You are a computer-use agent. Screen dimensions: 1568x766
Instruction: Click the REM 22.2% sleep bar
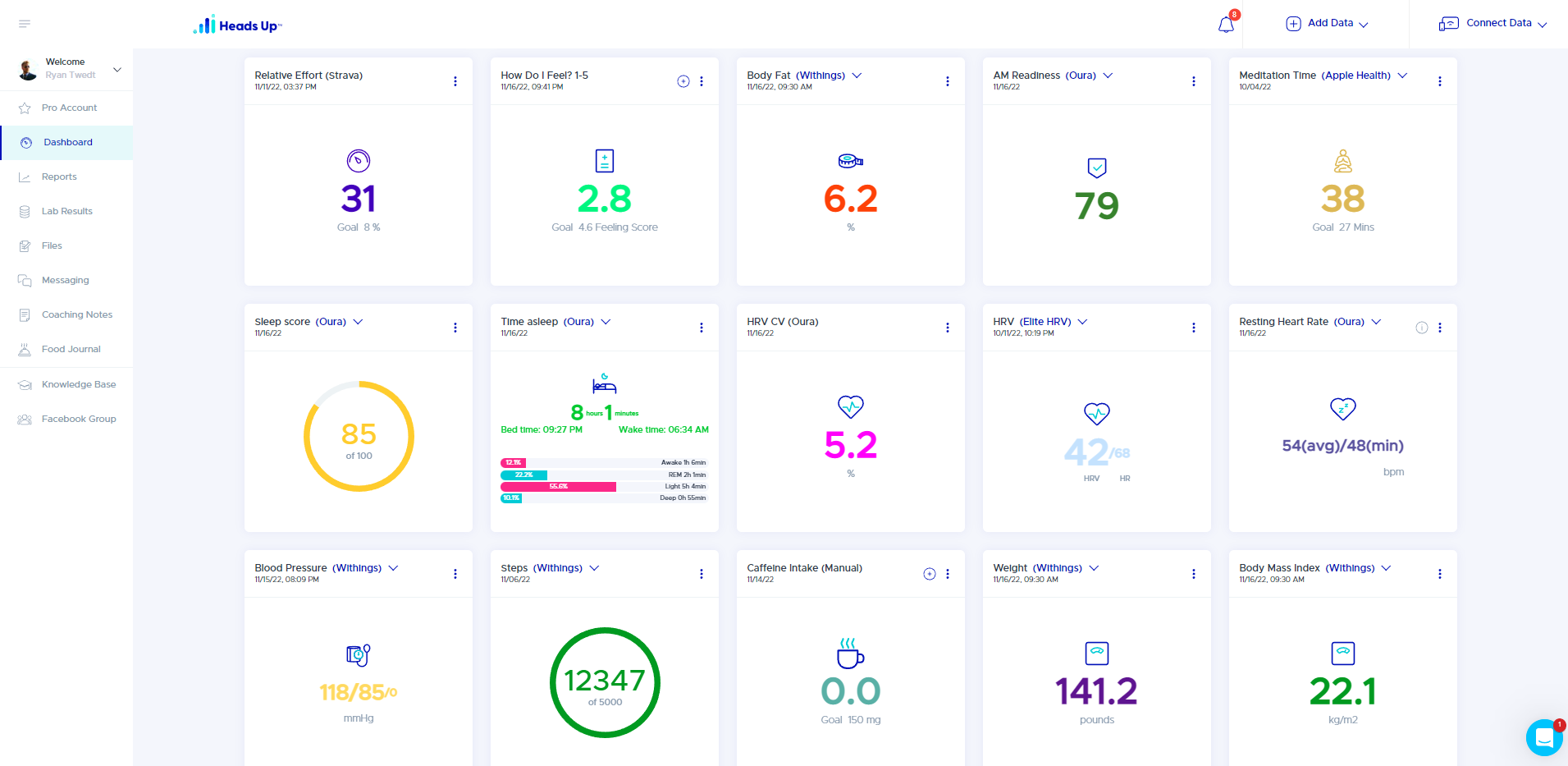[x=523, y=475]
